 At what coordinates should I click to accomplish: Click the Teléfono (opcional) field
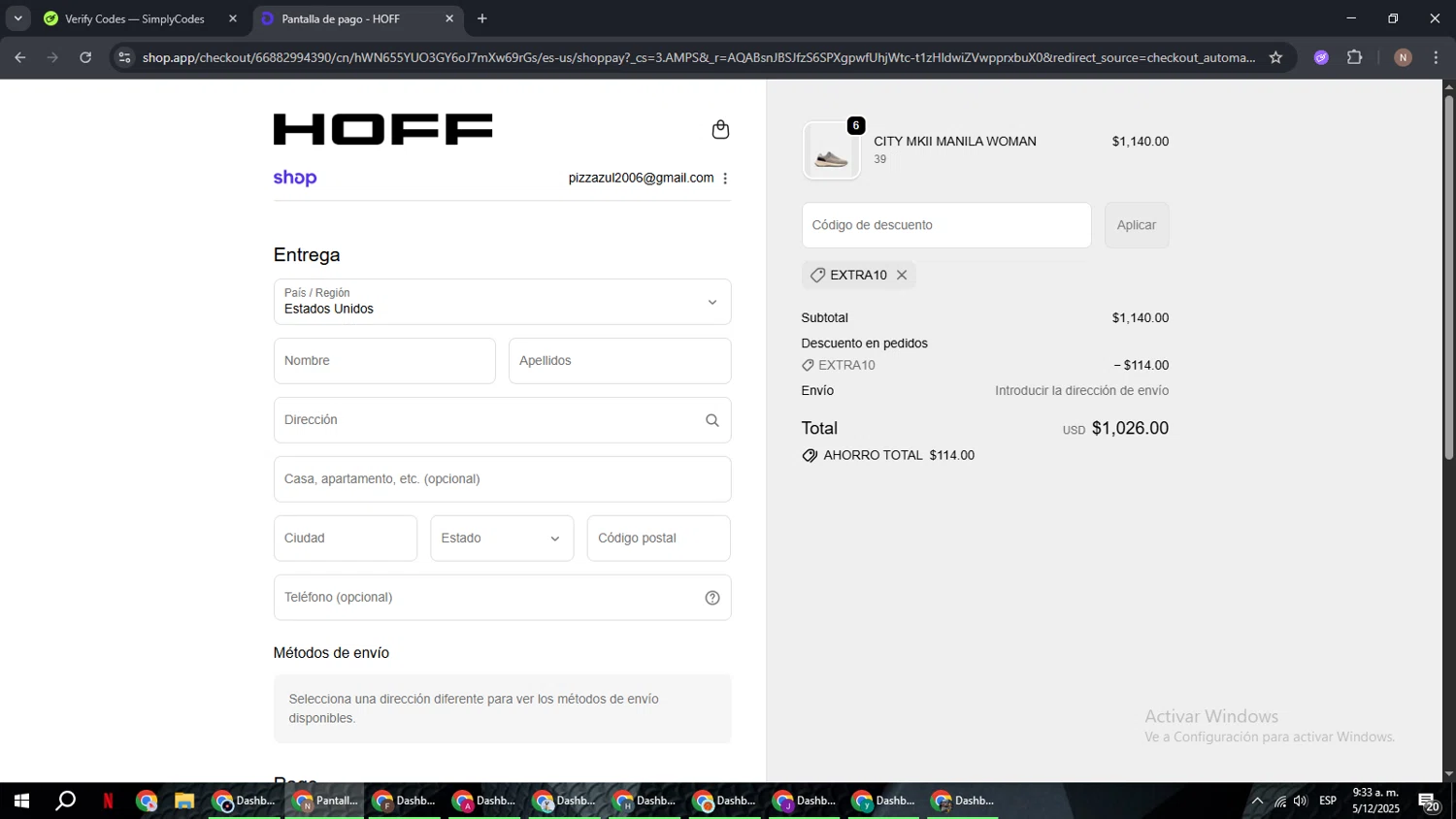(x=502, y=598)
